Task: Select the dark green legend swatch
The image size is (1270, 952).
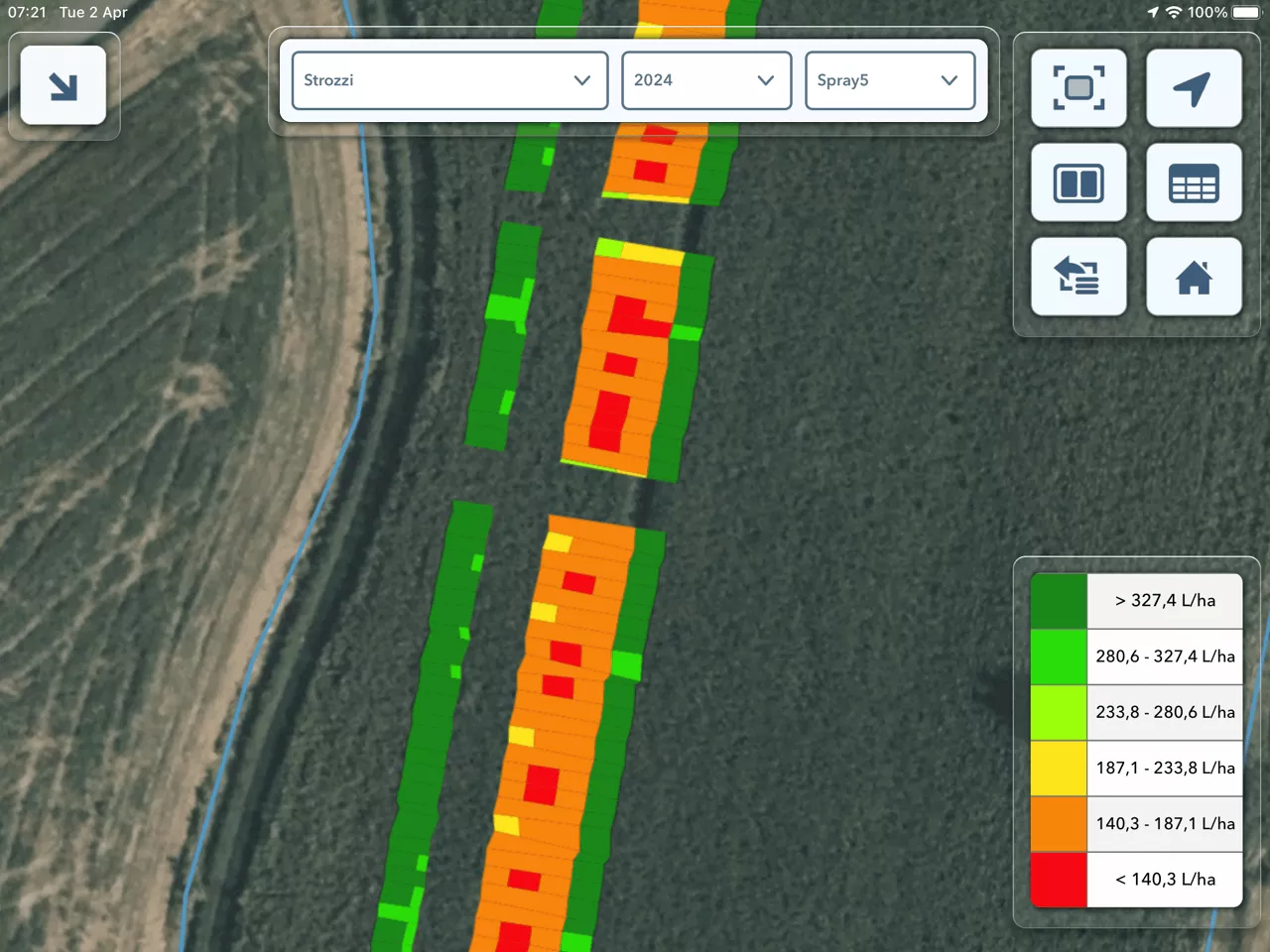Action: click(1059, 601)
